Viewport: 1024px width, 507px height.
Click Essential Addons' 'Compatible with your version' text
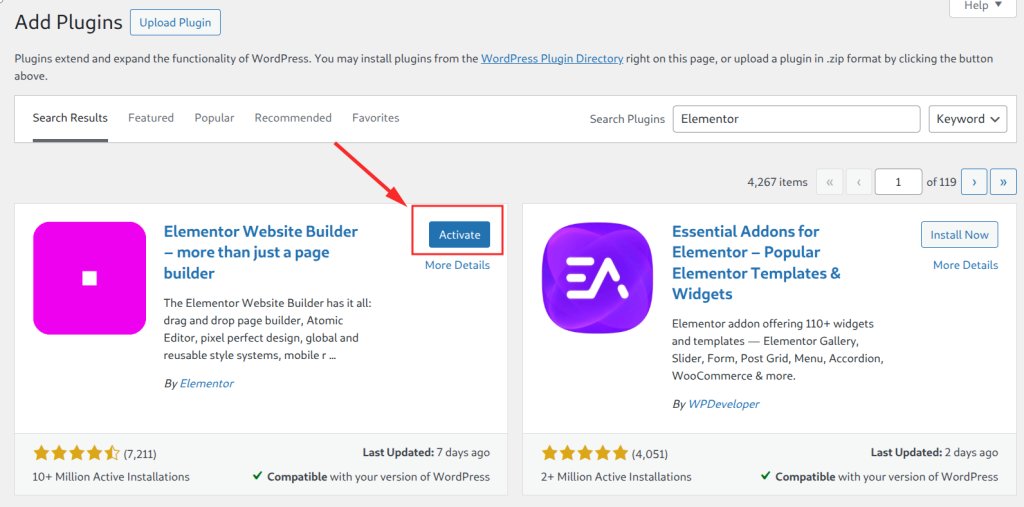(887, 477)
